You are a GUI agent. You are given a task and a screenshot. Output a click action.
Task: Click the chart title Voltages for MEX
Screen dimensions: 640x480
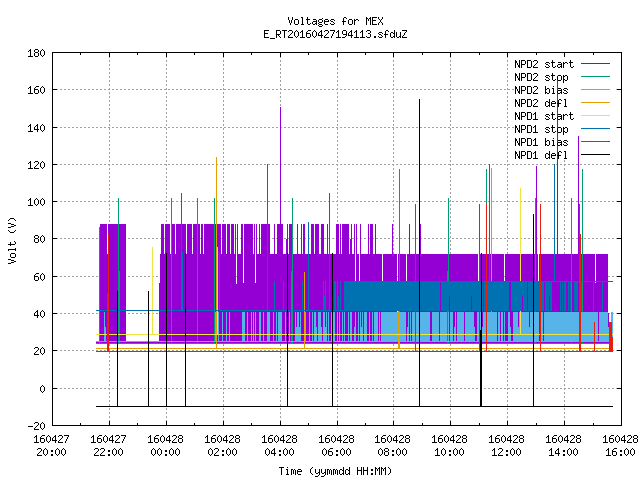[335, 21]
